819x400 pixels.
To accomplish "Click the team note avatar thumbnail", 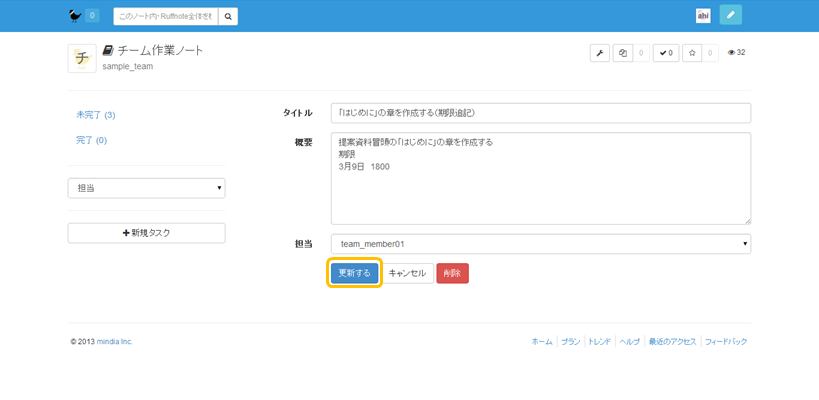I will [x=82, y=58].
